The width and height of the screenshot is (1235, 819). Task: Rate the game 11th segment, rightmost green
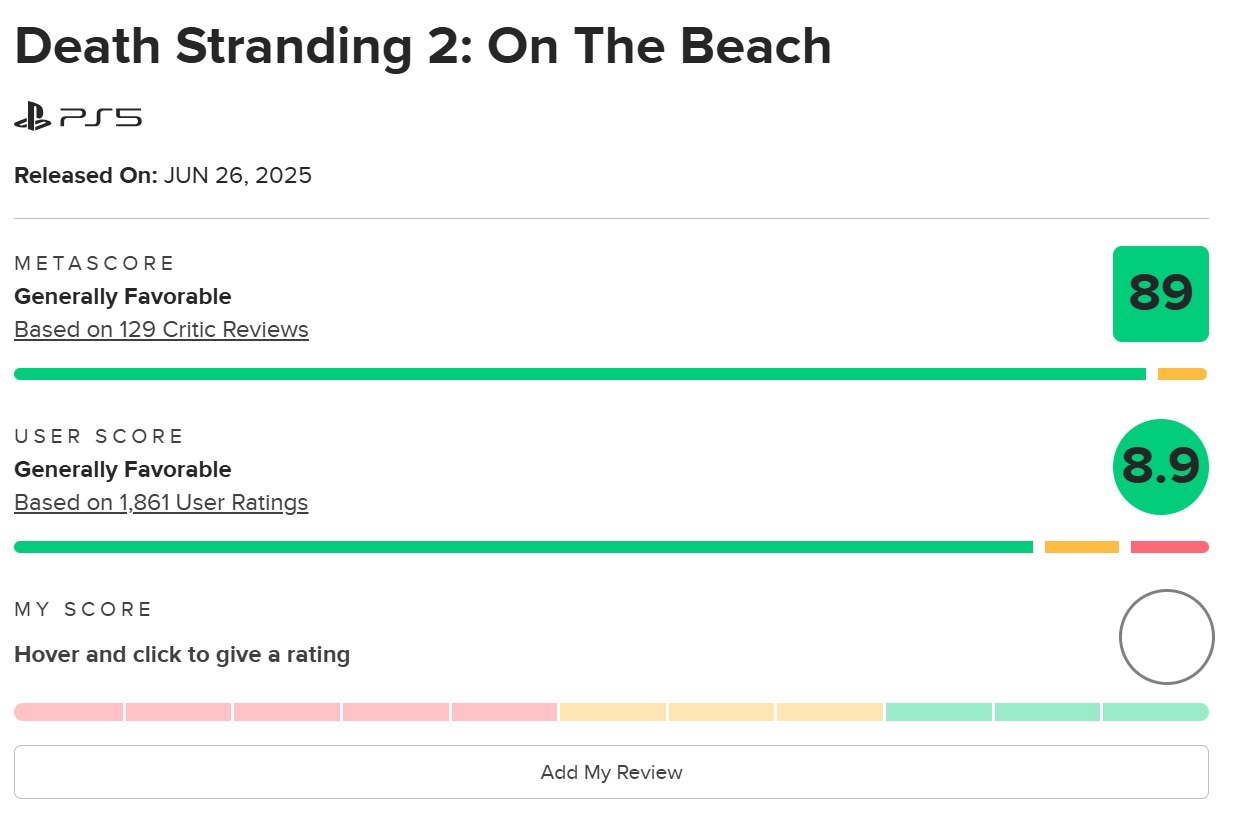(1156, 712)
